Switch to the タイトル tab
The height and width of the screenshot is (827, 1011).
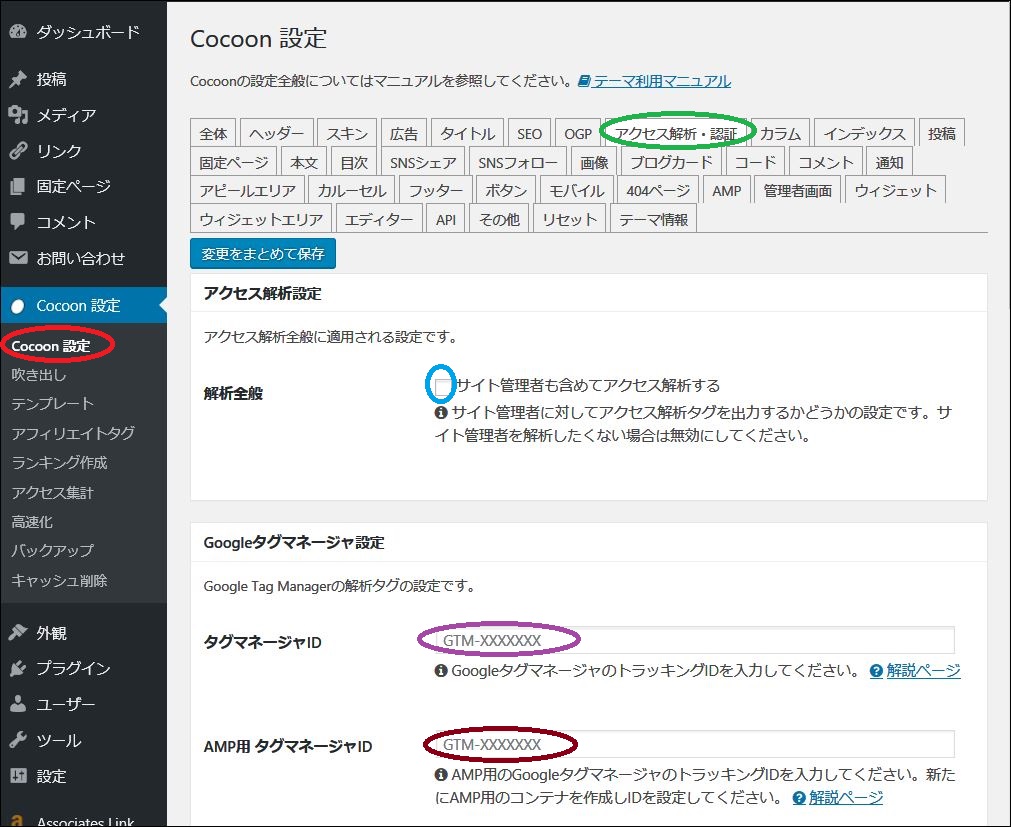467,133
